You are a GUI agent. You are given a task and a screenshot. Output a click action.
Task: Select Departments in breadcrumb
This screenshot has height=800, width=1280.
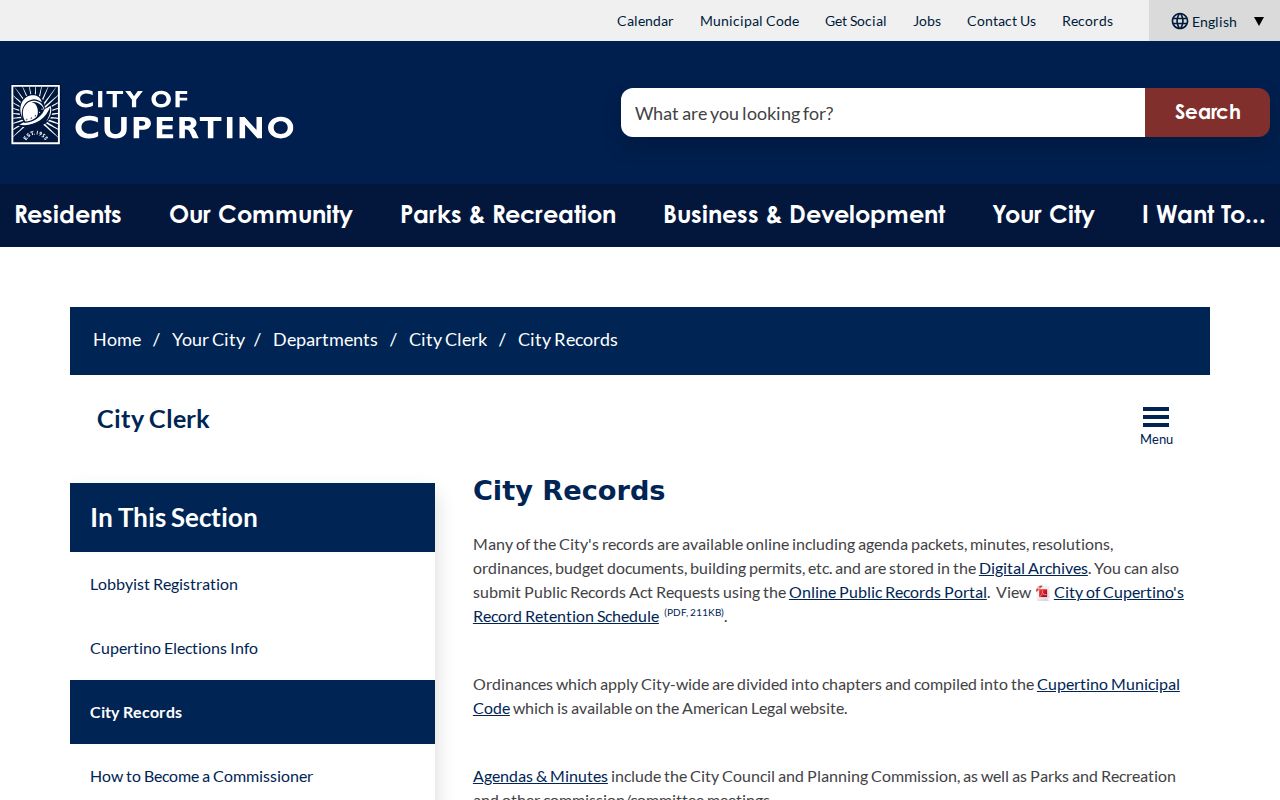click(x=325, y=340)
